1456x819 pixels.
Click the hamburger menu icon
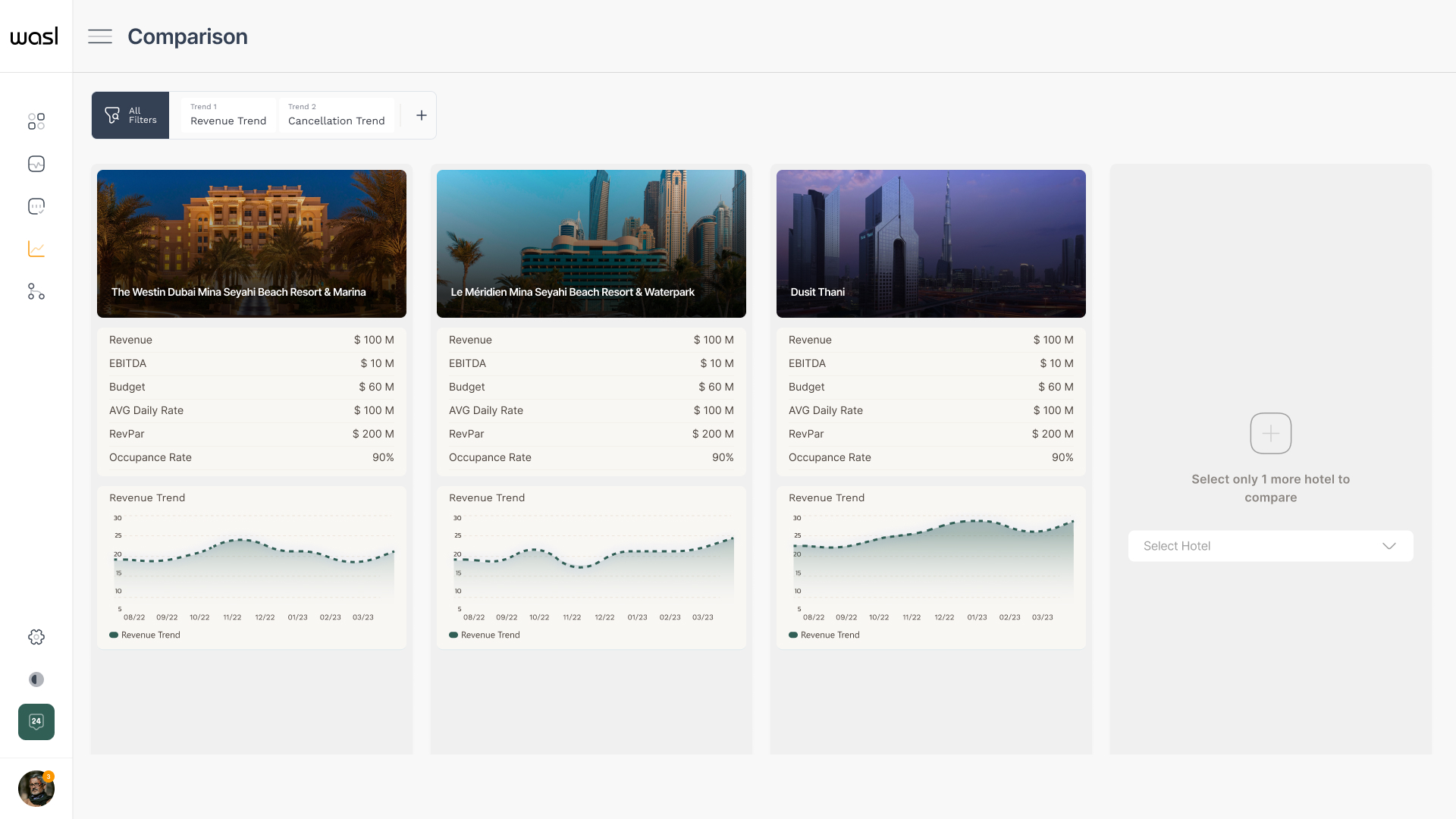click(99, 36)
